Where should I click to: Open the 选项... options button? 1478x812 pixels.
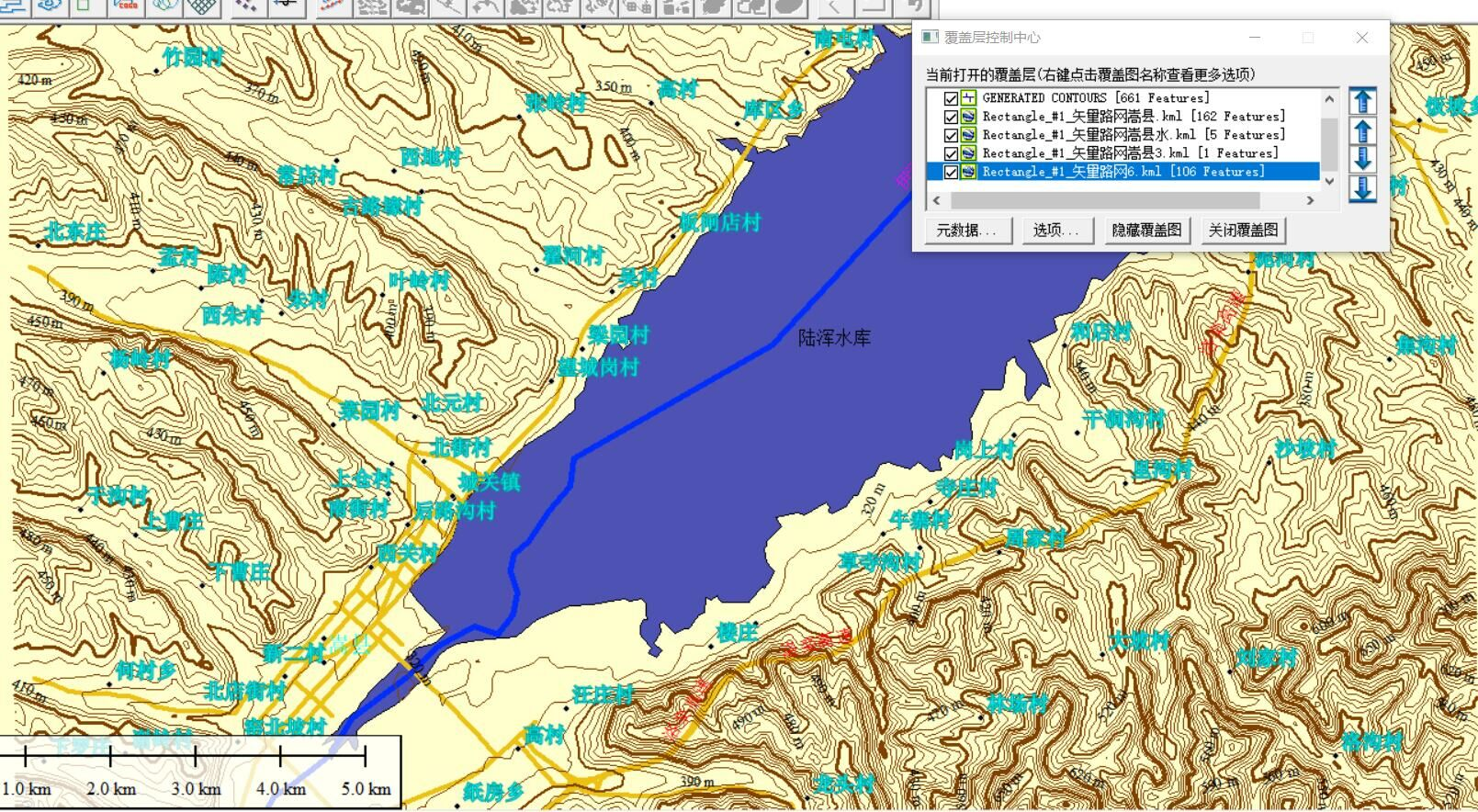coord(1058,231)
